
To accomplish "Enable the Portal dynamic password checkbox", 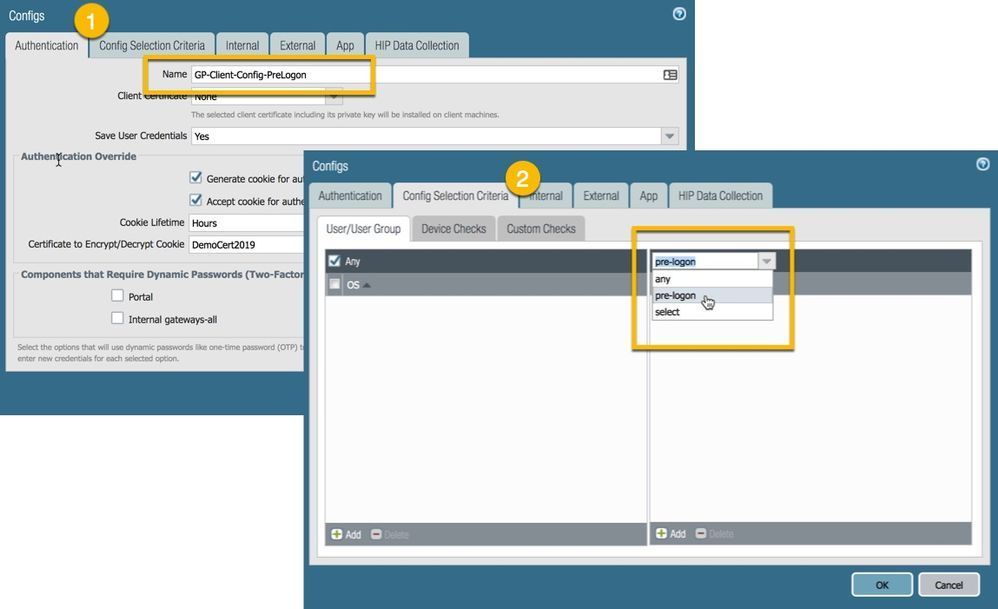I will pyautogui.click(x=118, y=296).
